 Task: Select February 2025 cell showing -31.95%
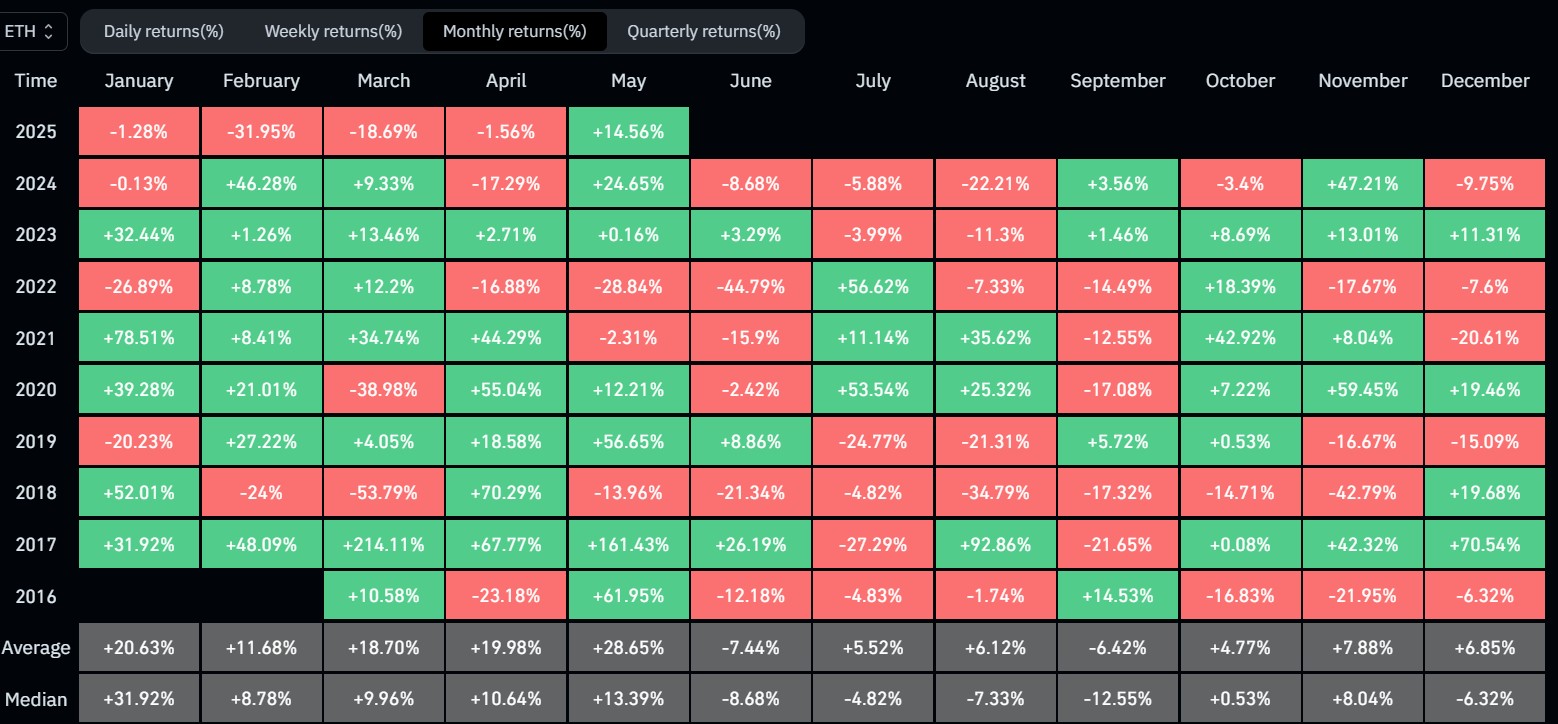[x=261, y=132]
